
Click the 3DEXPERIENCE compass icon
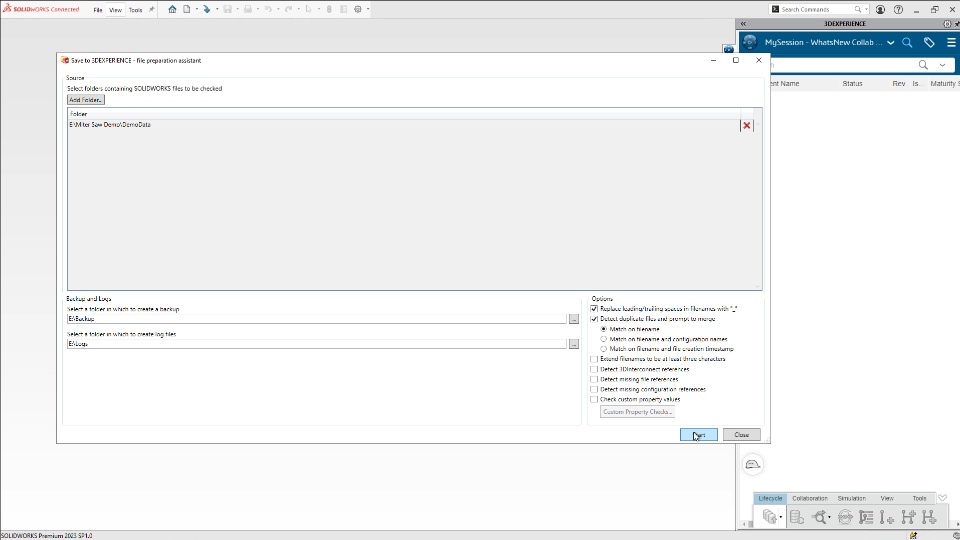point(750,42)
